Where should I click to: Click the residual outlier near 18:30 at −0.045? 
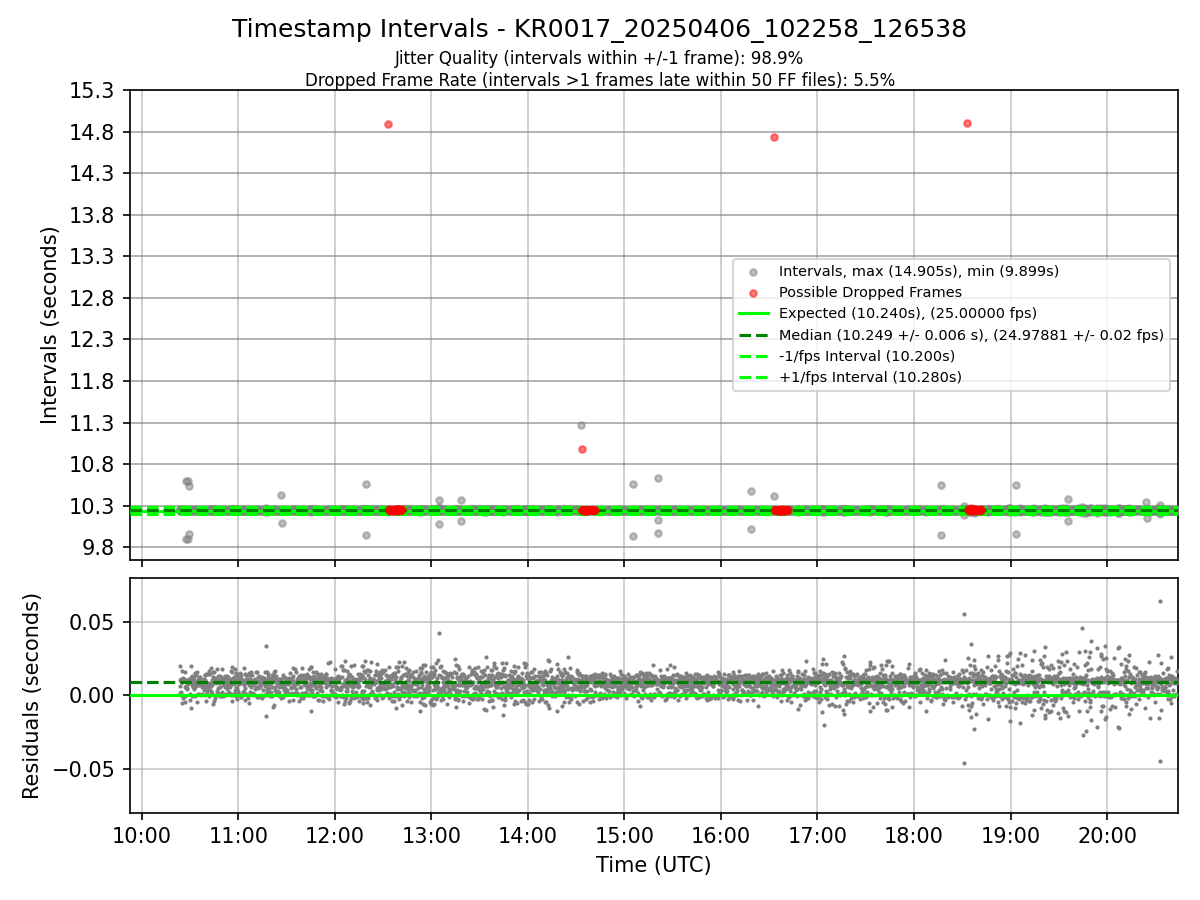(964, 763)
